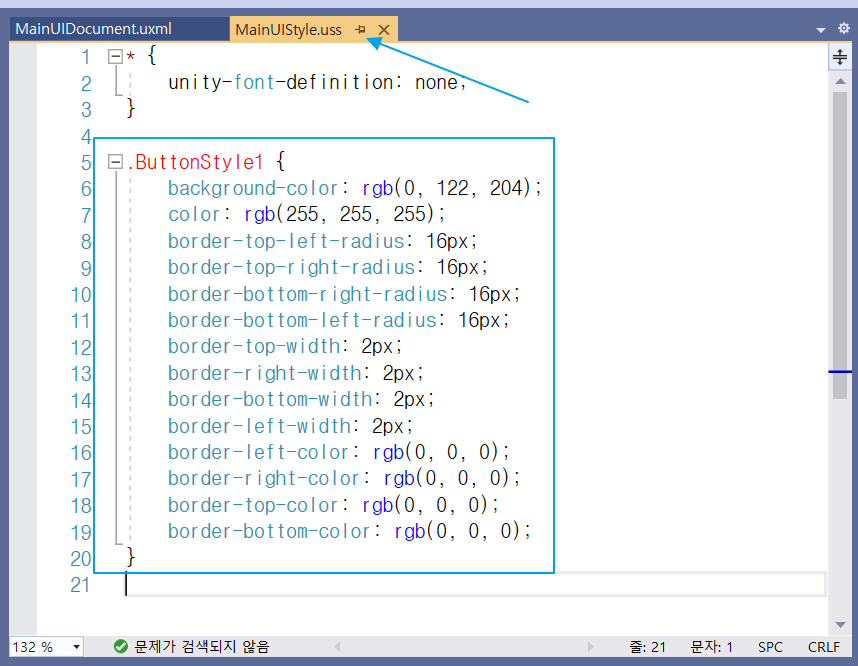Click 'border-top-width' on line 12
The width and height of the screenshot is (858, 666).
[254, 346]
